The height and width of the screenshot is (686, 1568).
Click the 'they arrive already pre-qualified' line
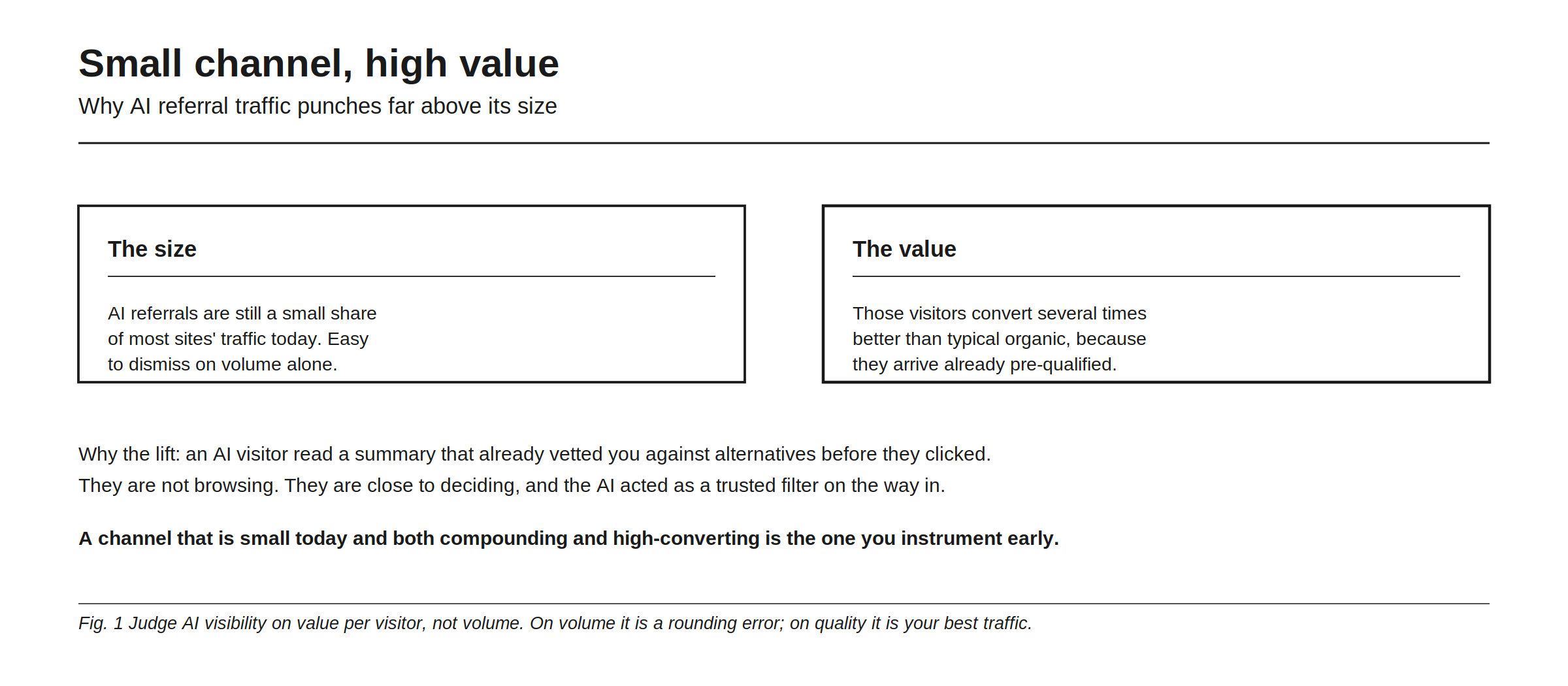[x=985, y=365]
